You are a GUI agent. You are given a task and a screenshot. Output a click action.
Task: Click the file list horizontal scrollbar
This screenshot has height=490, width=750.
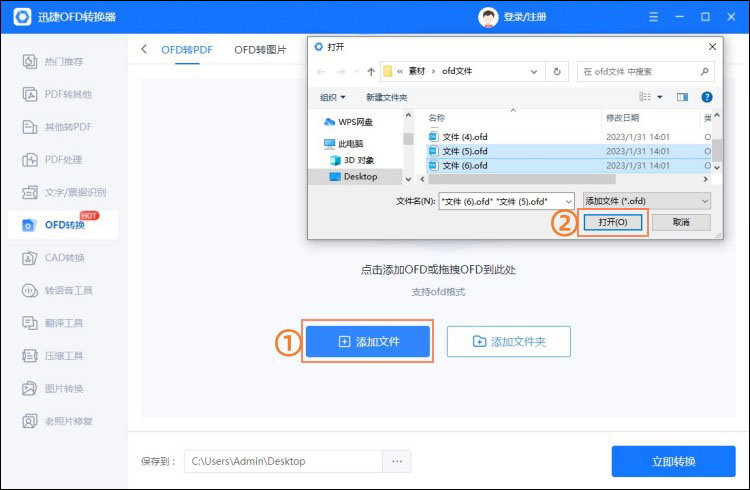[x=522, y=179]
